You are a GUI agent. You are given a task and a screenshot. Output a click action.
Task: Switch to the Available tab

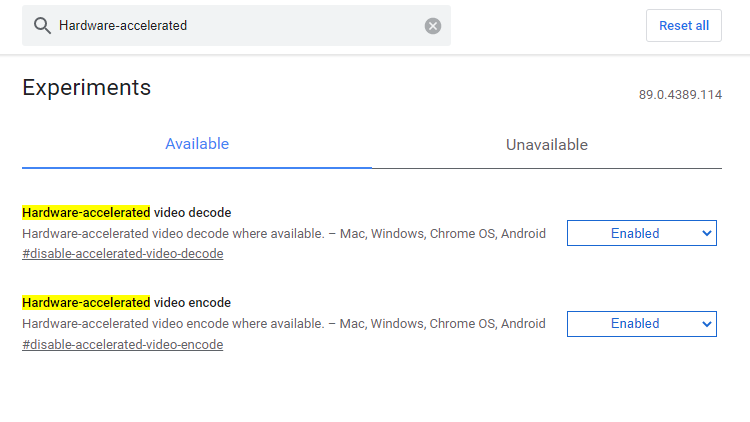tap(197, 144)
